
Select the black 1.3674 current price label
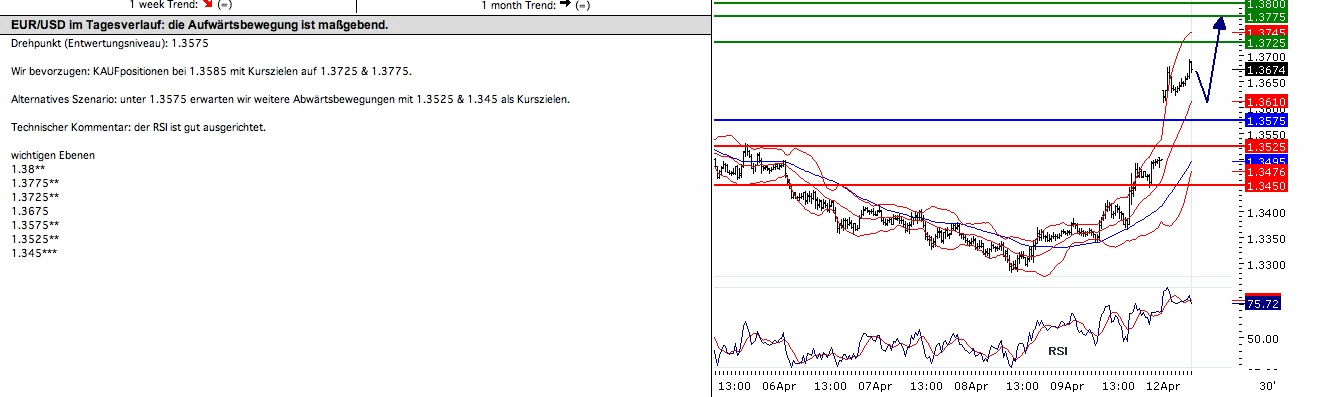pos(1267,70)
